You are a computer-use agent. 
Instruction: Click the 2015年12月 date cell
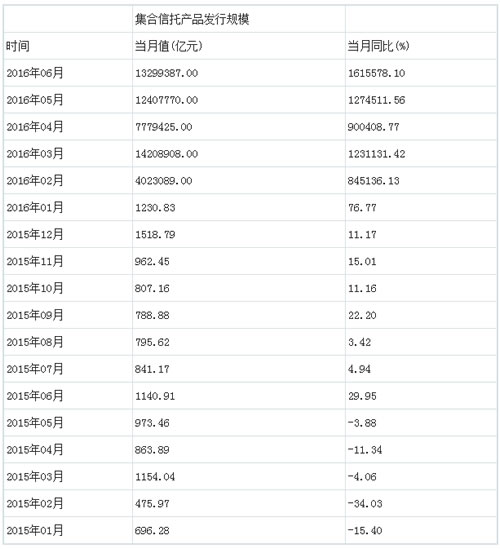(35, 235)
